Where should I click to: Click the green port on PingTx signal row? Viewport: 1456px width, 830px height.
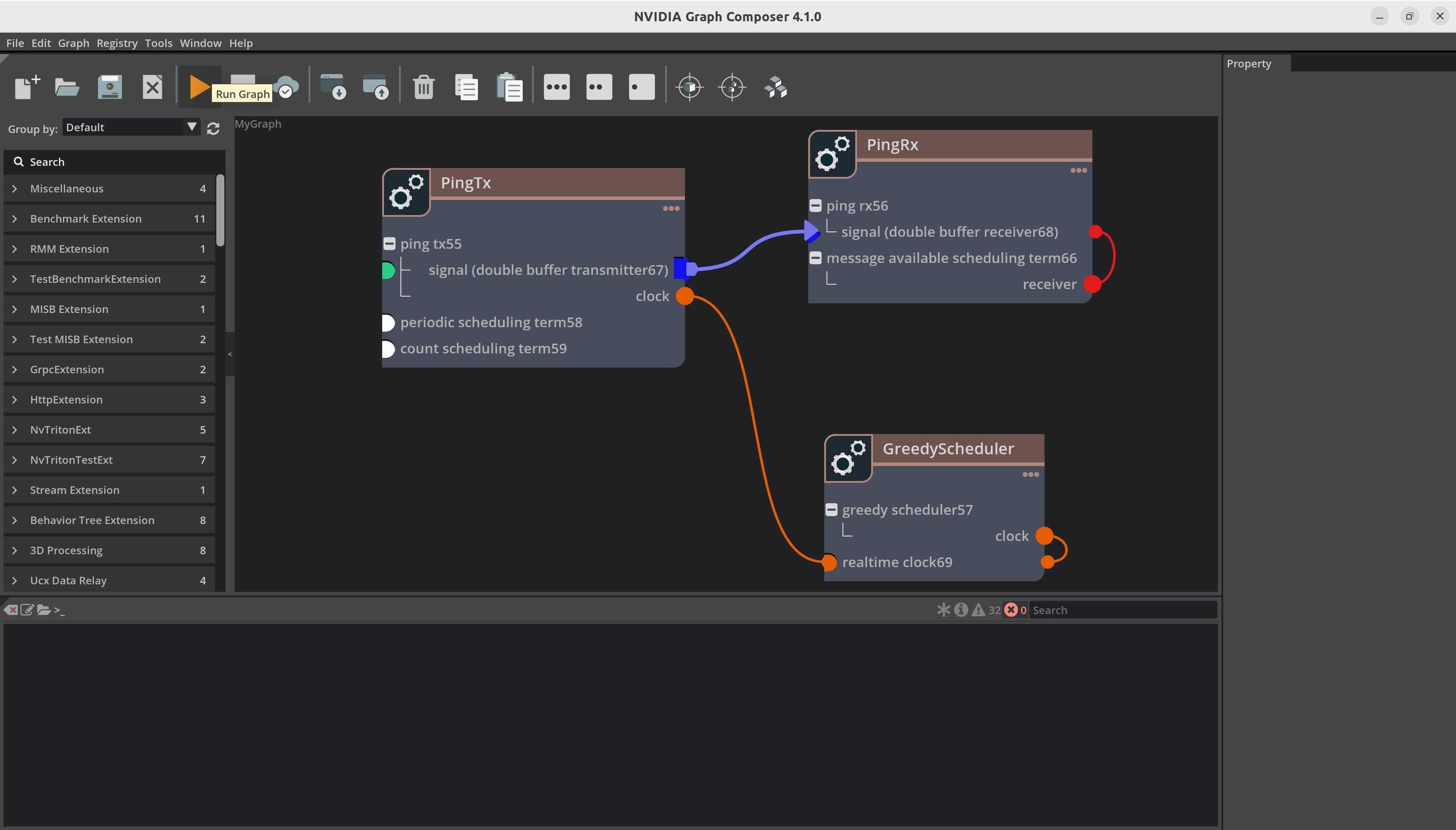(389, 270)
